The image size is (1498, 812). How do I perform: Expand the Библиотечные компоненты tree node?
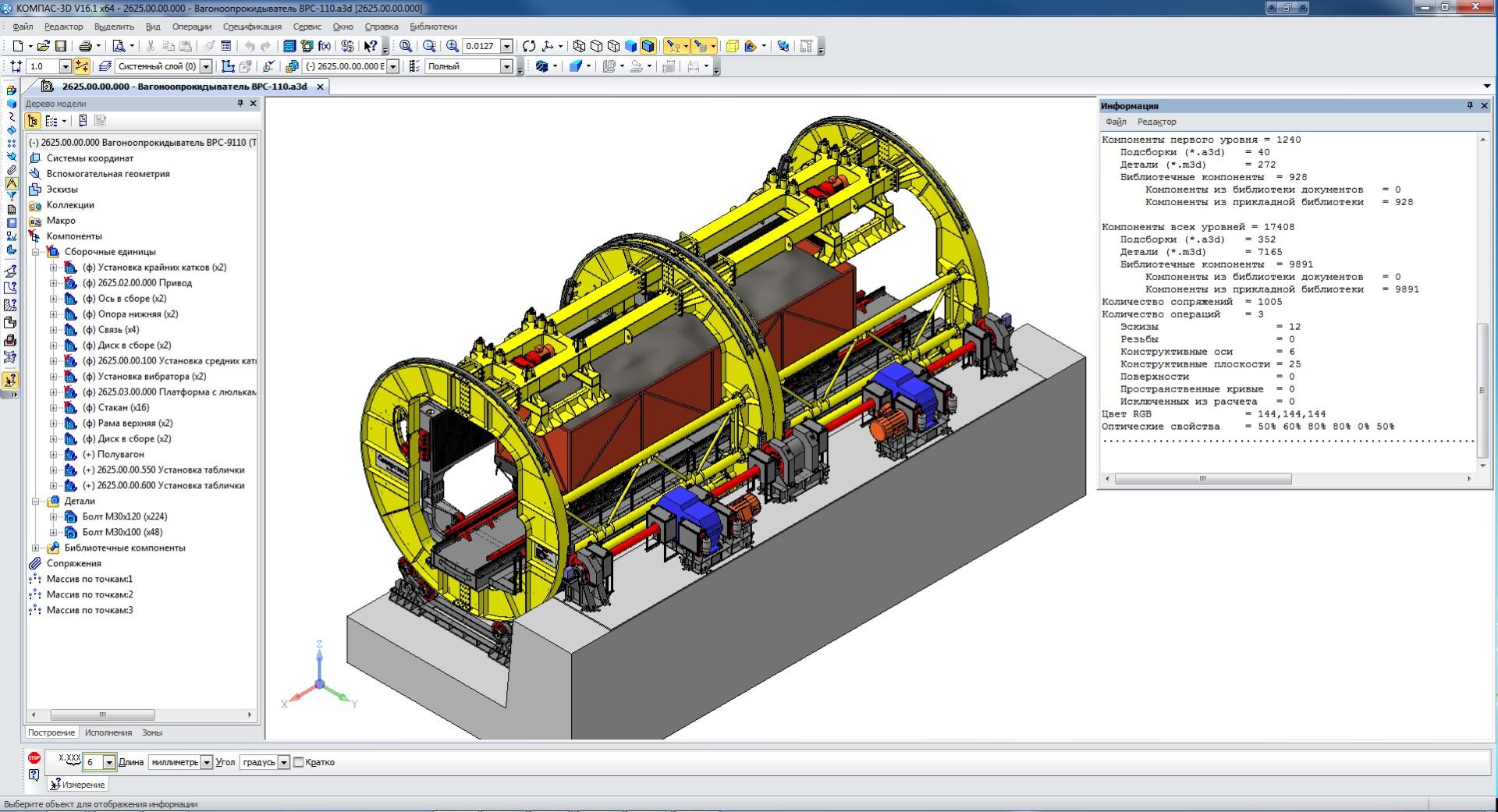click(x=35, y=548)
